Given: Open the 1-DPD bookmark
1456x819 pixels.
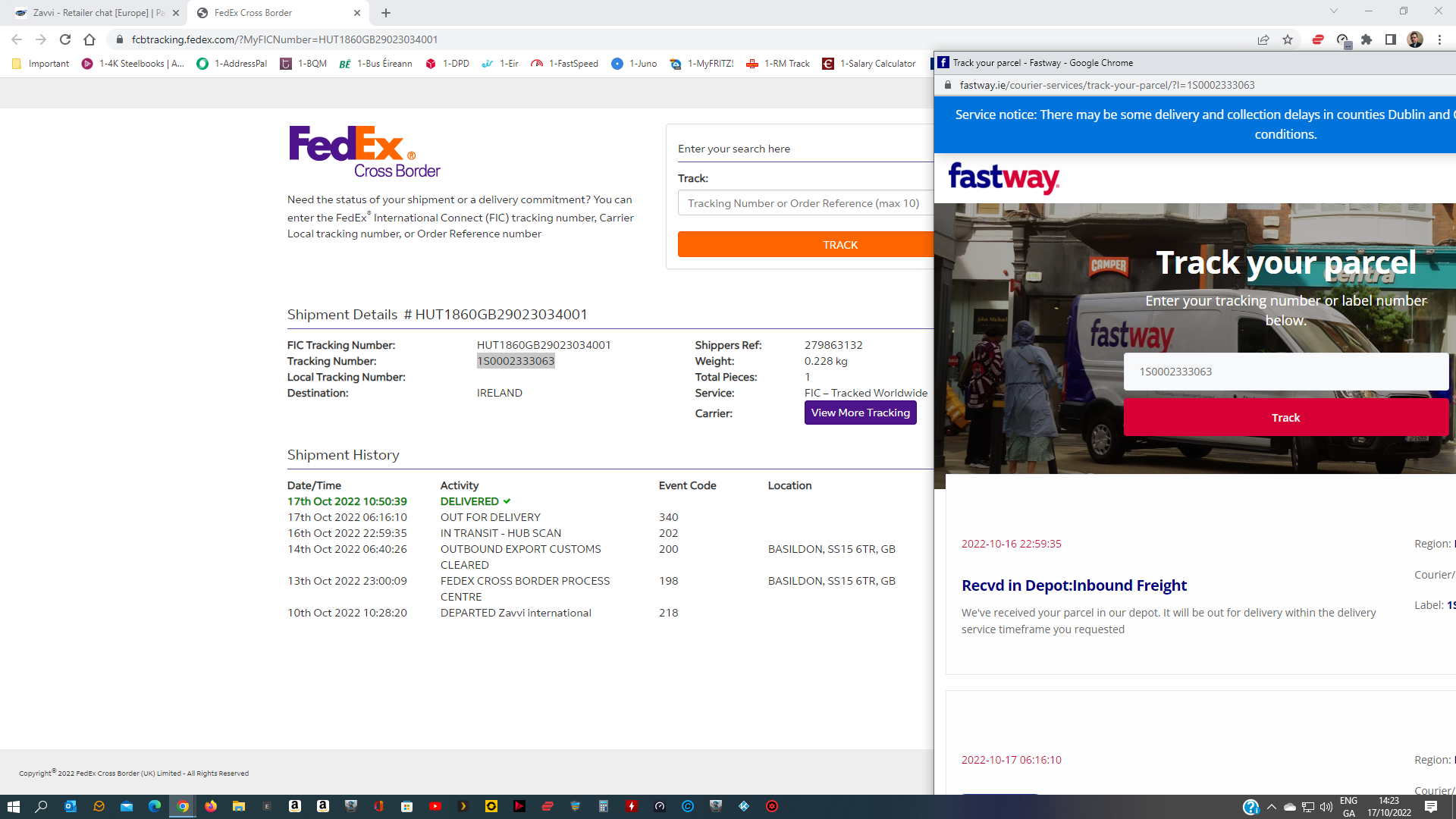Looking at the screenshot, I should (447, 64).
